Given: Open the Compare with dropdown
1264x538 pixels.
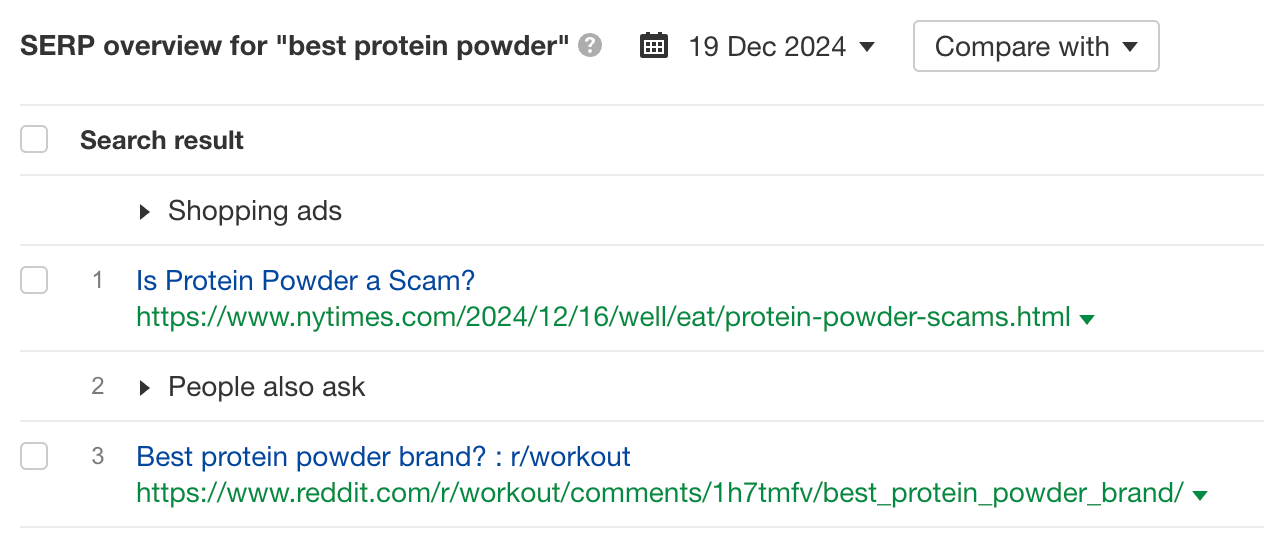Looking at the screenshot, I should coord(1035,47).
